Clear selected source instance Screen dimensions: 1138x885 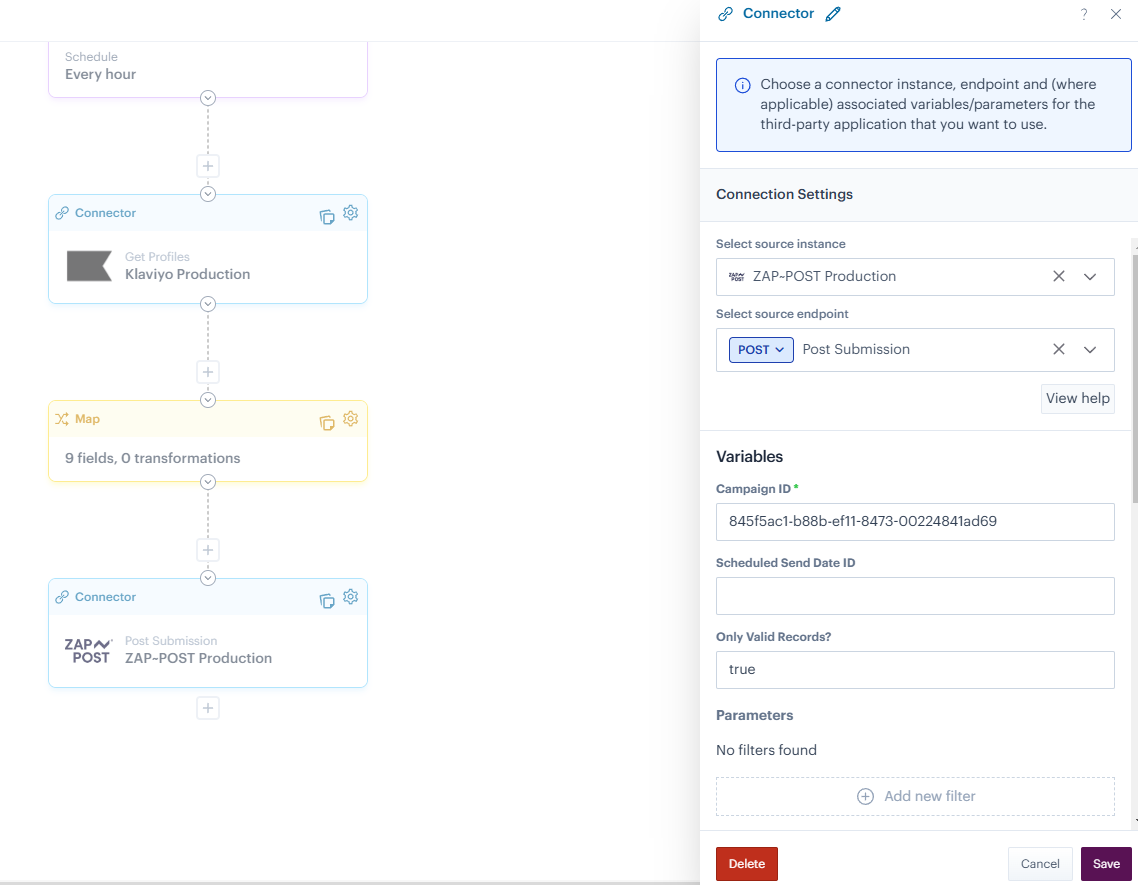pyautogui.click(x=1059, y=277)
